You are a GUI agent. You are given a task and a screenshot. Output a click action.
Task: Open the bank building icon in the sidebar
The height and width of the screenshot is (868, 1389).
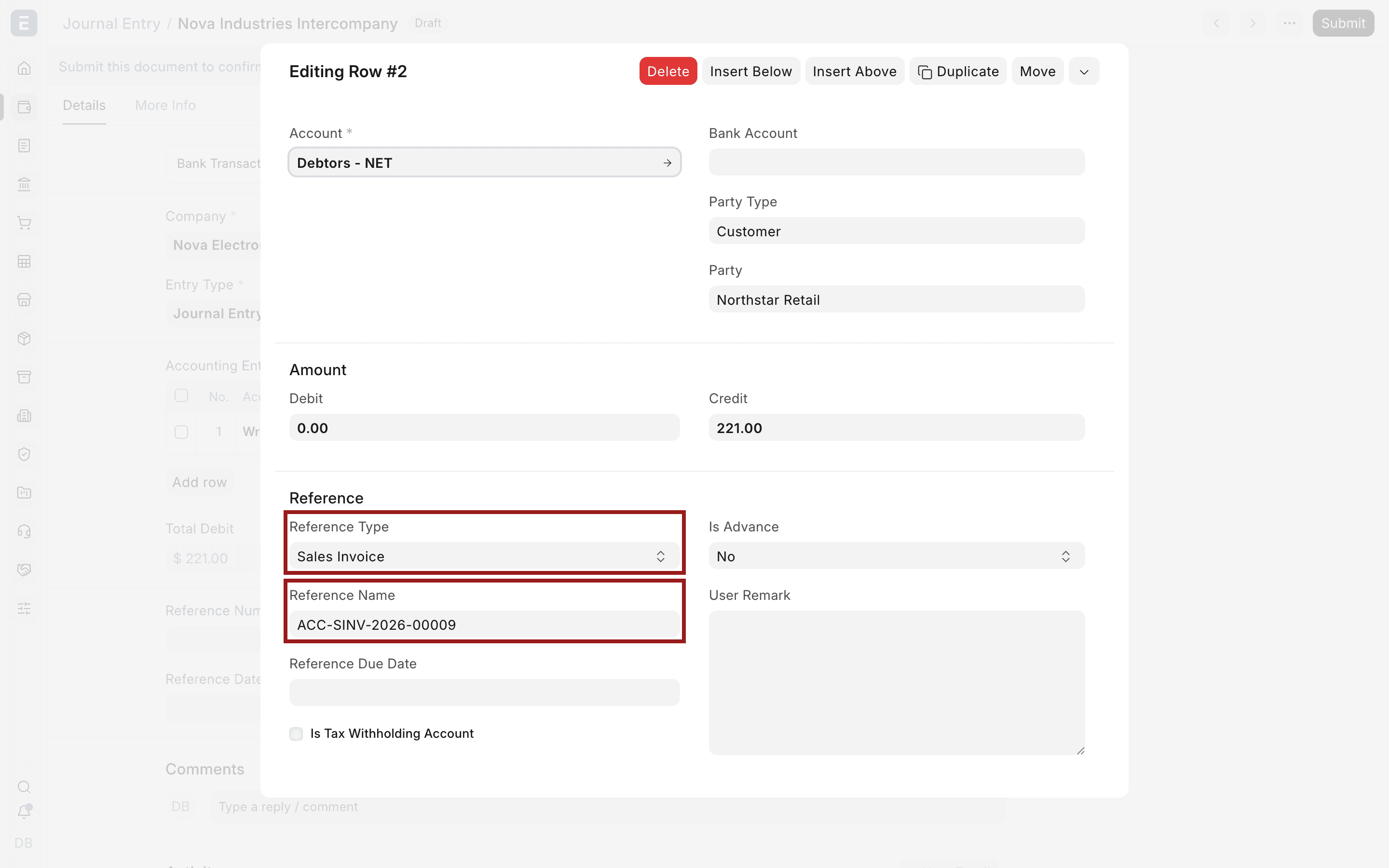click(24, 184)
